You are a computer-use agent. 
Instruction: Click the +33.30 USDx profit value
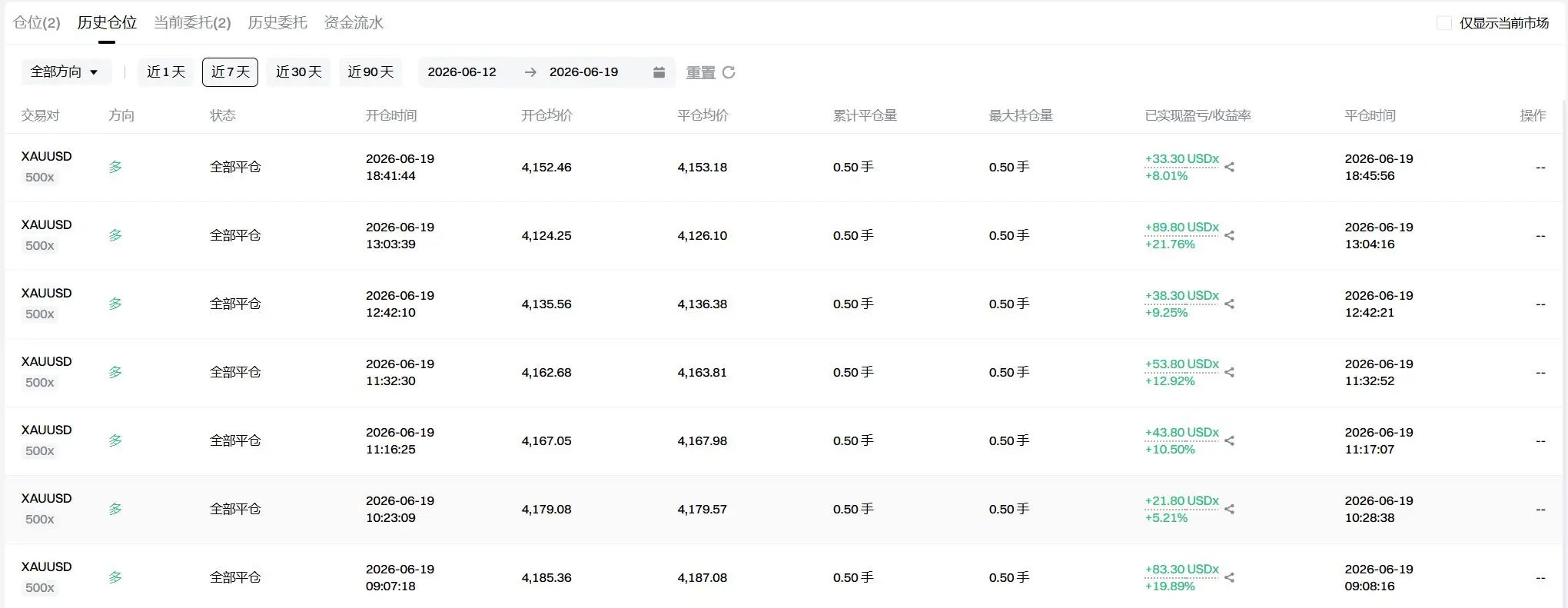point(1181,158)
